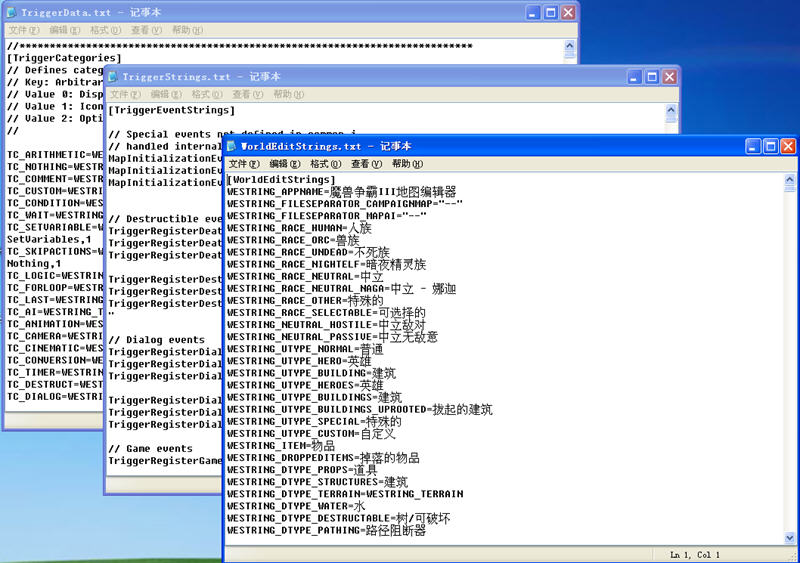Screen dimensions: 800x563
Task: Maximize the WorldEditStrings.txt window
Action: pyautogui.click(x=770, y=146)
